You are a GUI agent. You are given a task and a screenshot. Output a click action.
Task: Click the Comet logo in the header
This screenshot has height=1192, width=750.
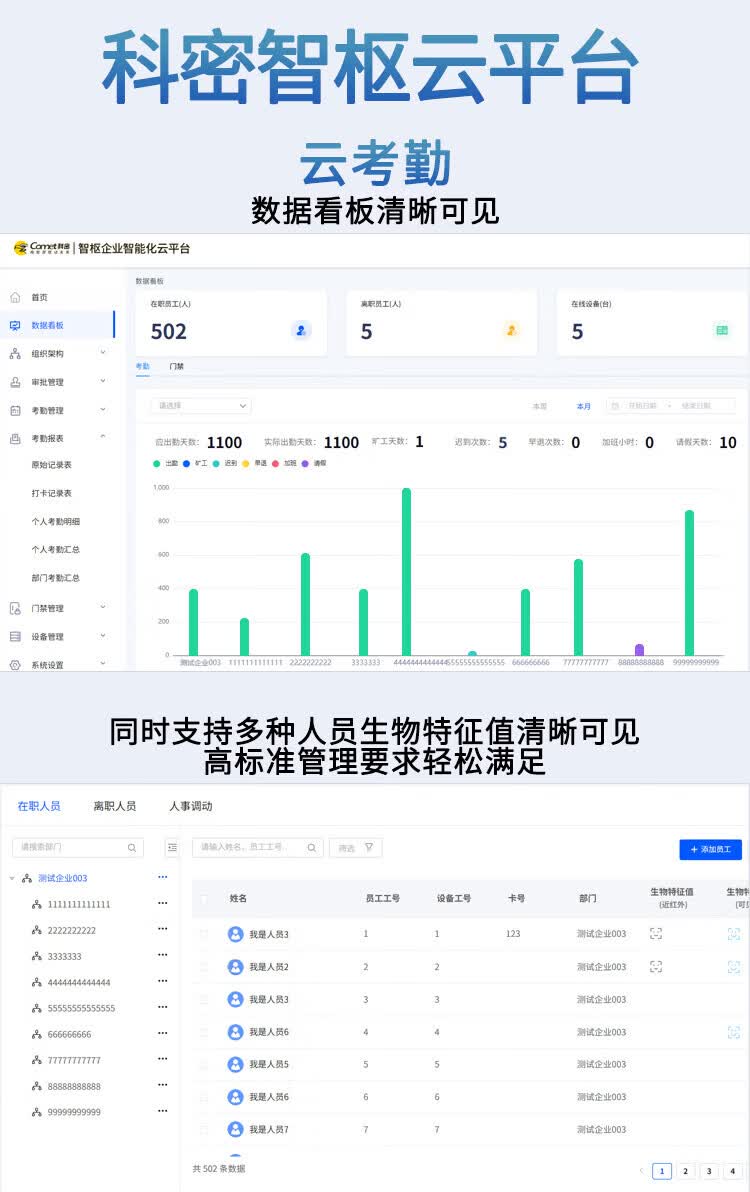point(43,248)
